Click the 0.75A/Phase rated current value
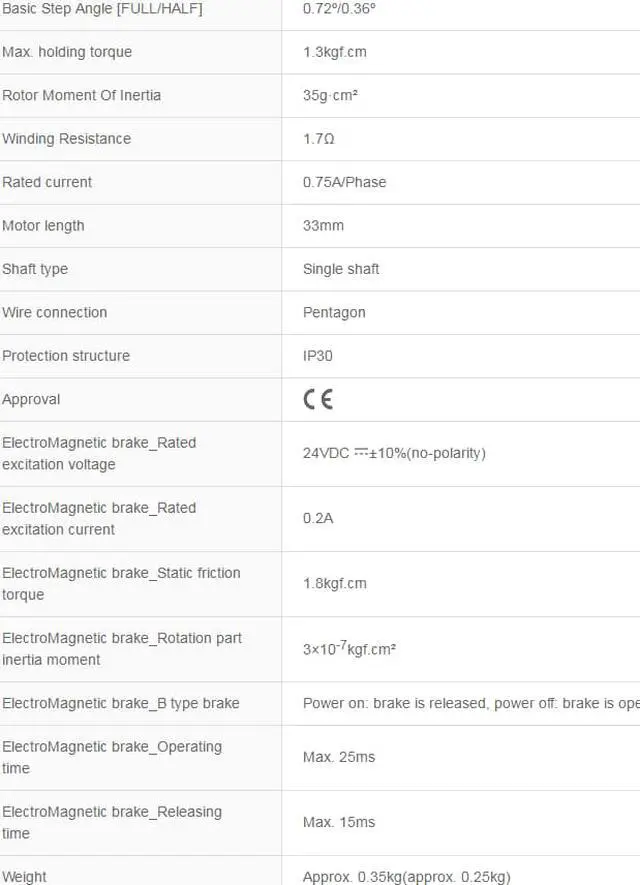 click(x=344, y=182)
